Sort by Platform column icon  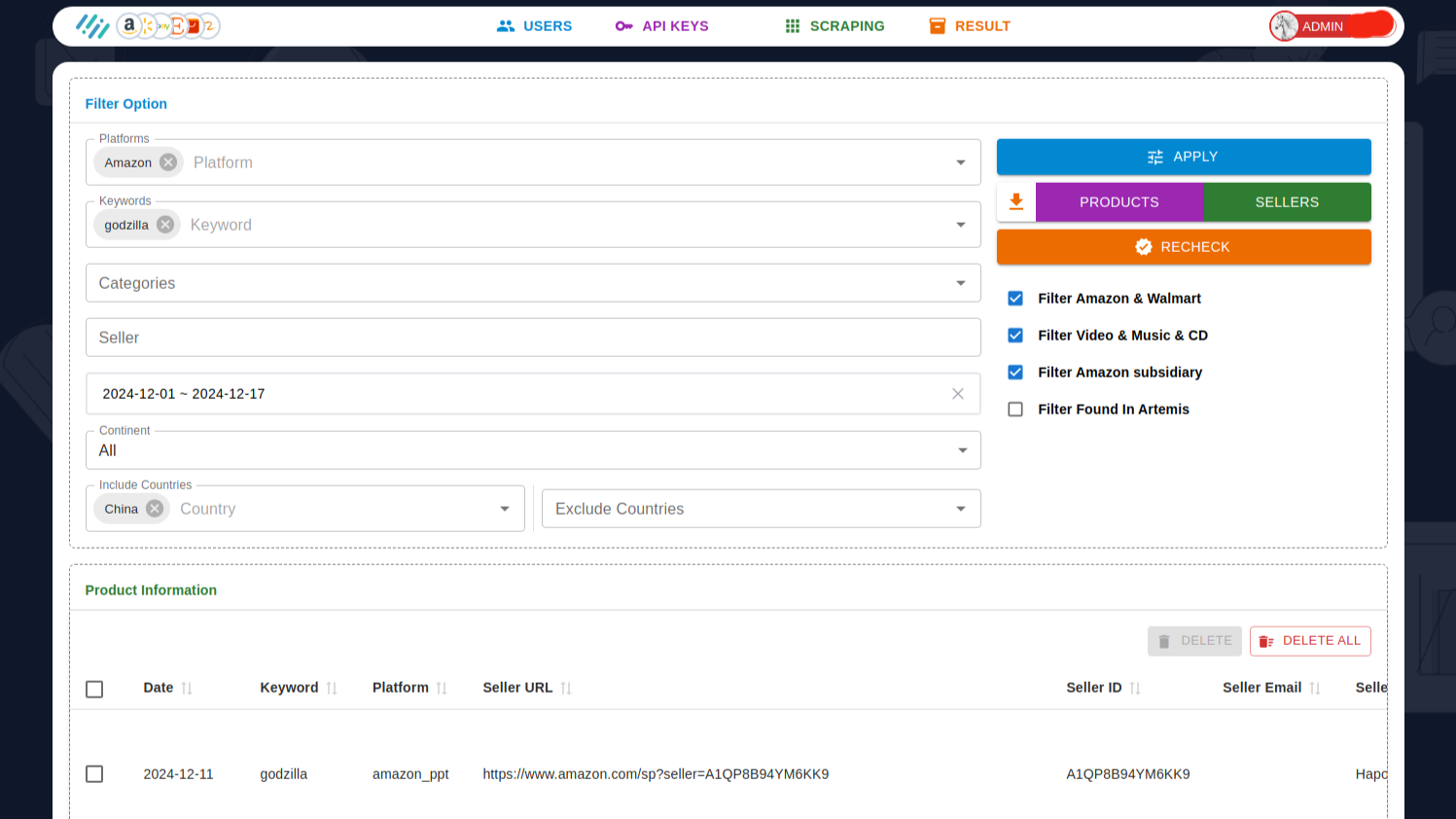(442, 689)
